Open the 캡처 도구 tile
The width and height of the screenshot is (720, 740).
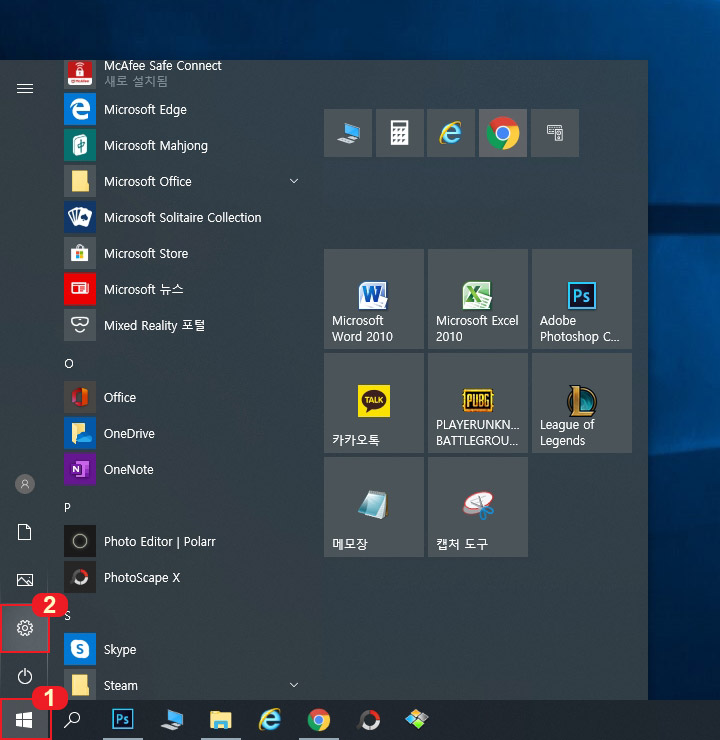[x=478, y=507]
